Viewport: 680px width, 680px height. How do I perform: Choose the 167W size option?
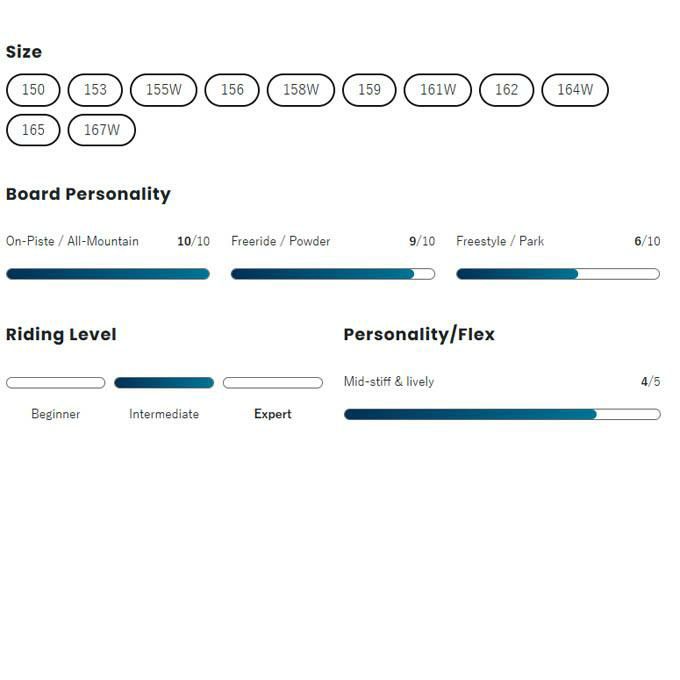click(x=102, y=130)
